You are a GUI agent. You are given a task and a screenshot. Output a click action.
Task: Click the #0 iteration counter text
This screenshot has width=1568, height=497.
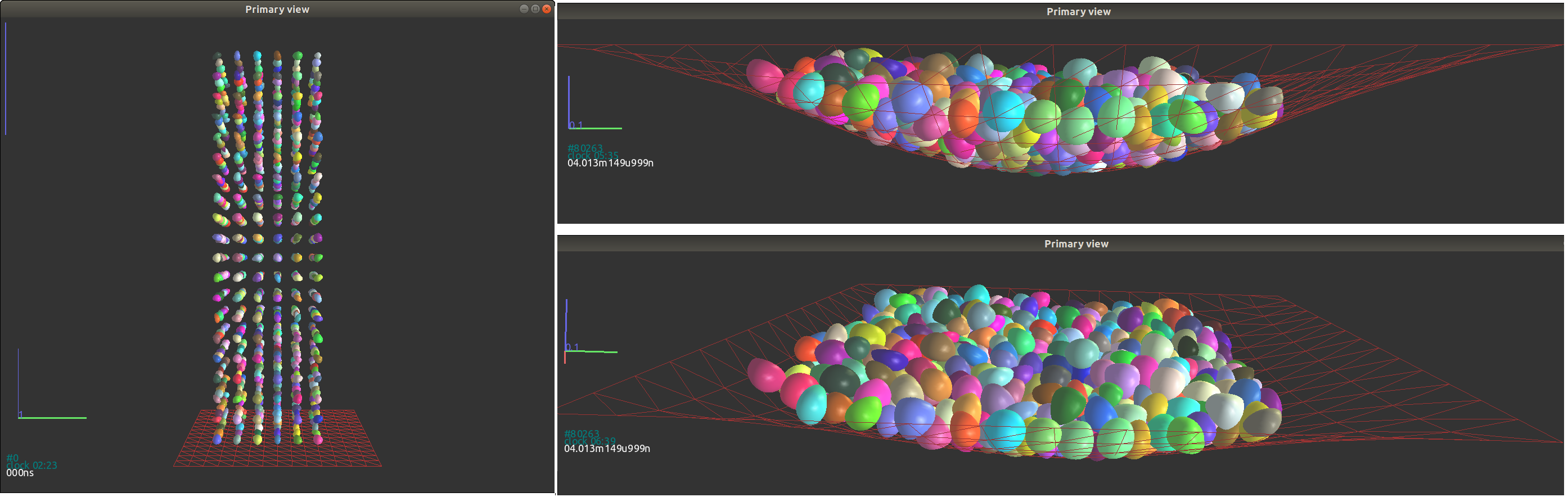tap(12, 458)
